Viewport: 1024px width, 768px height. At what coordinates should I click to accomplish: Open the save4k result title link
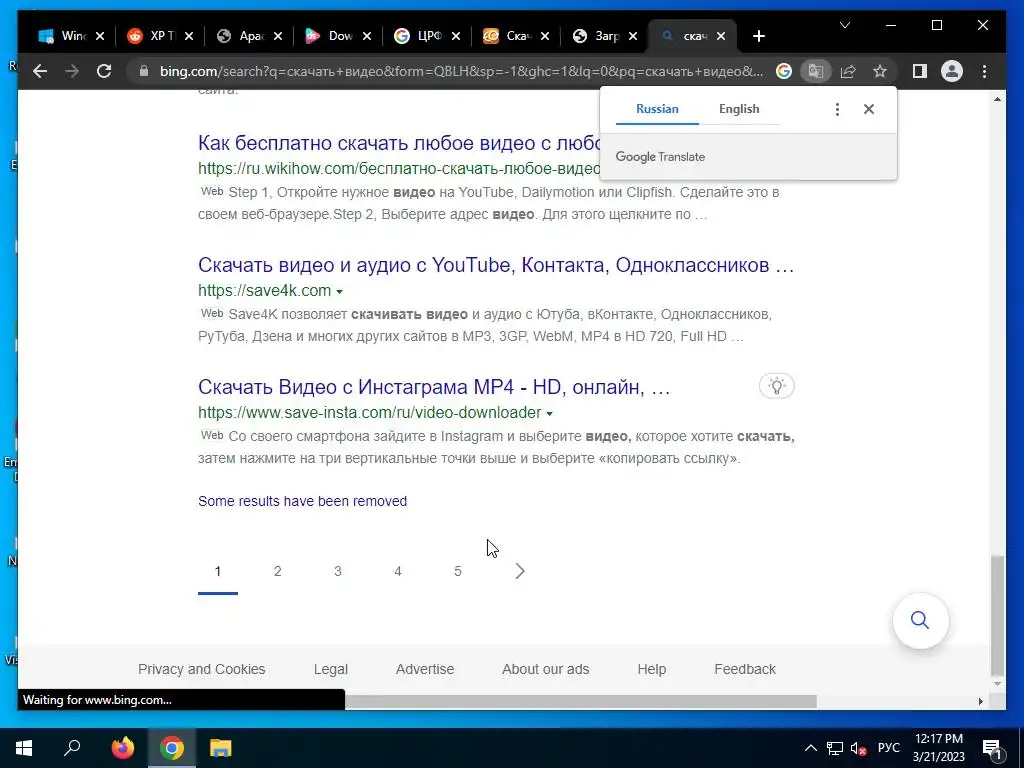[x=496, y=264]
